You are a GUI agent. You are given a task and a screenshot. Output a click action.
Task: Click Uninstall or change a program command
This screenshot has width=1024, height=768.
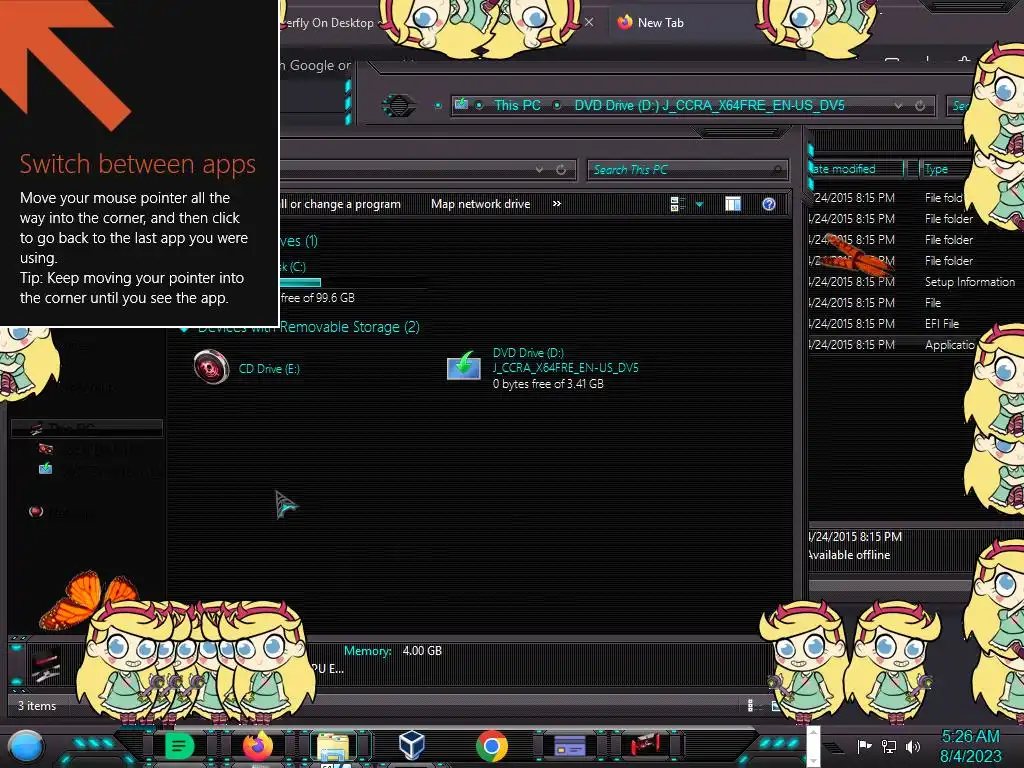(340, 204)
